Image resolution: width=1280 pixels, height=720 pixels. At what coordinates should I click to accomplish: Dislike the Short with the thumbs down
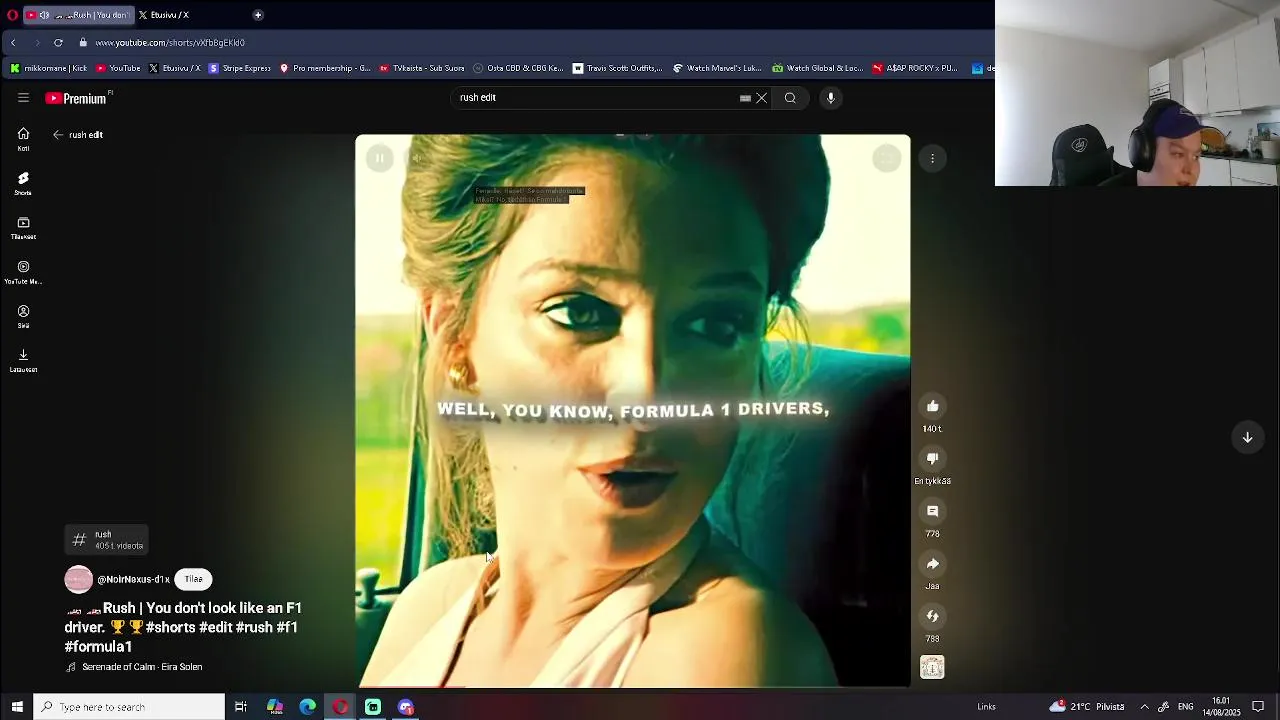pos(932,458)
